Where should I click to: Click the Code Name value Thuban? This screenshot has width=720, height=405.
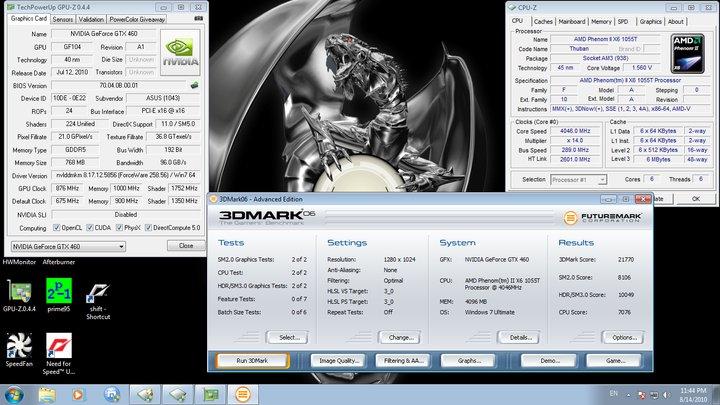tap(579, 49)
